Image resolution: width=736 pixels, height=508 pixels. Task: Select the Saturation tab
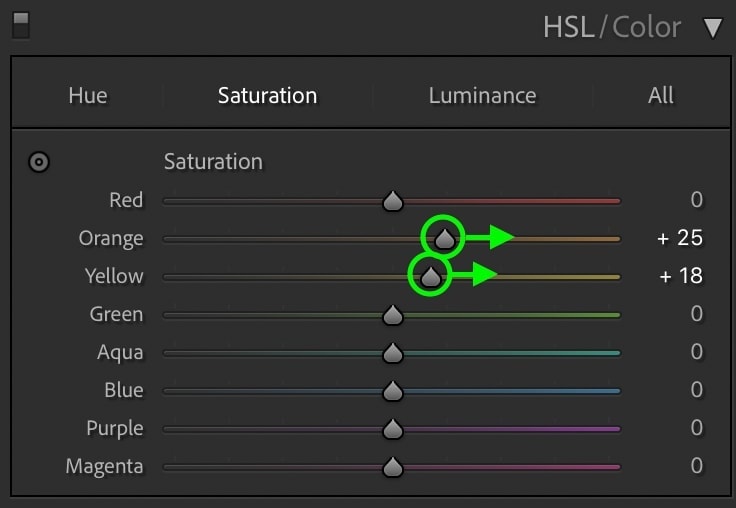click(x=267, y=96)
